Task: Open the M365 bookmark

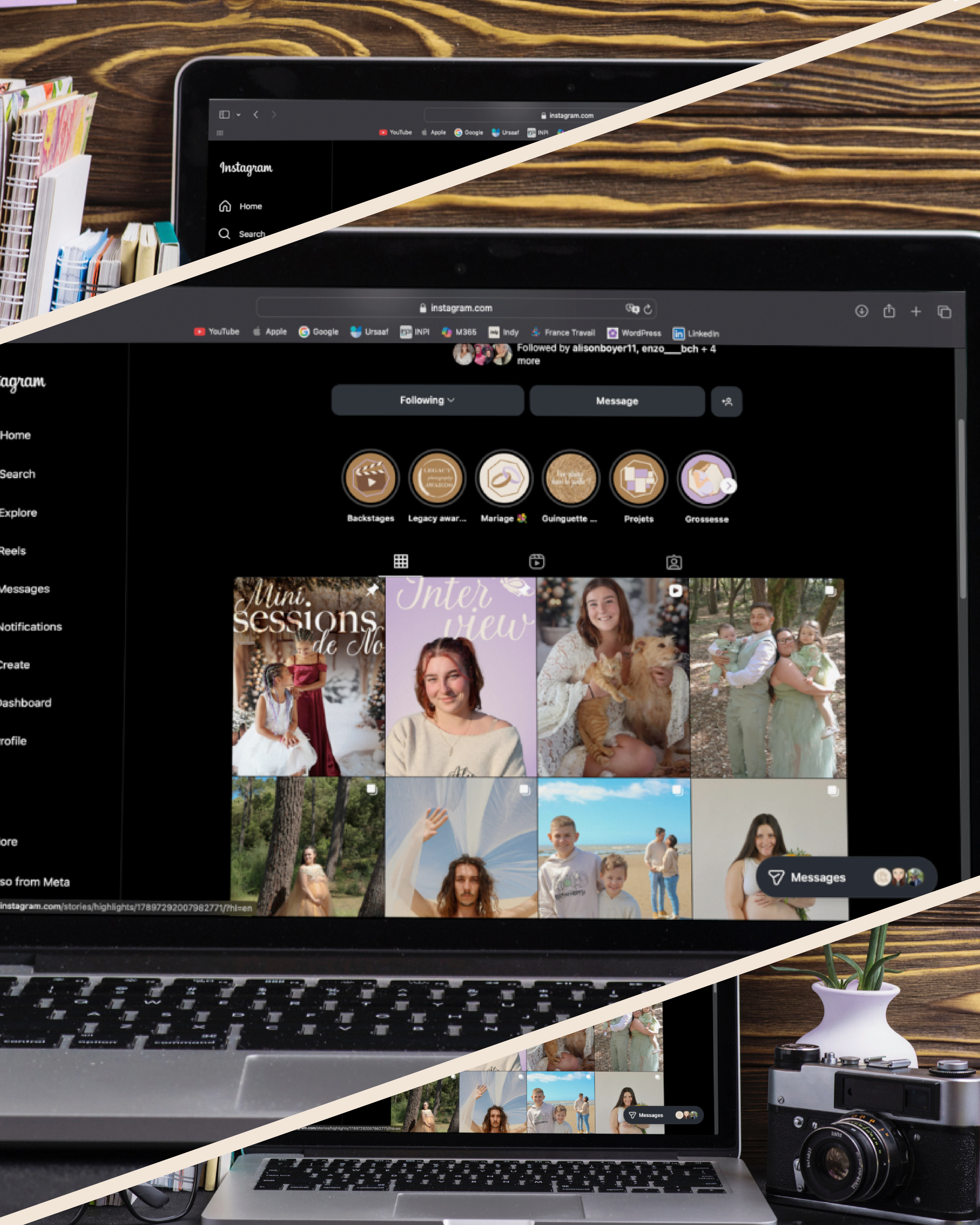Action: [x=459, y=332]
